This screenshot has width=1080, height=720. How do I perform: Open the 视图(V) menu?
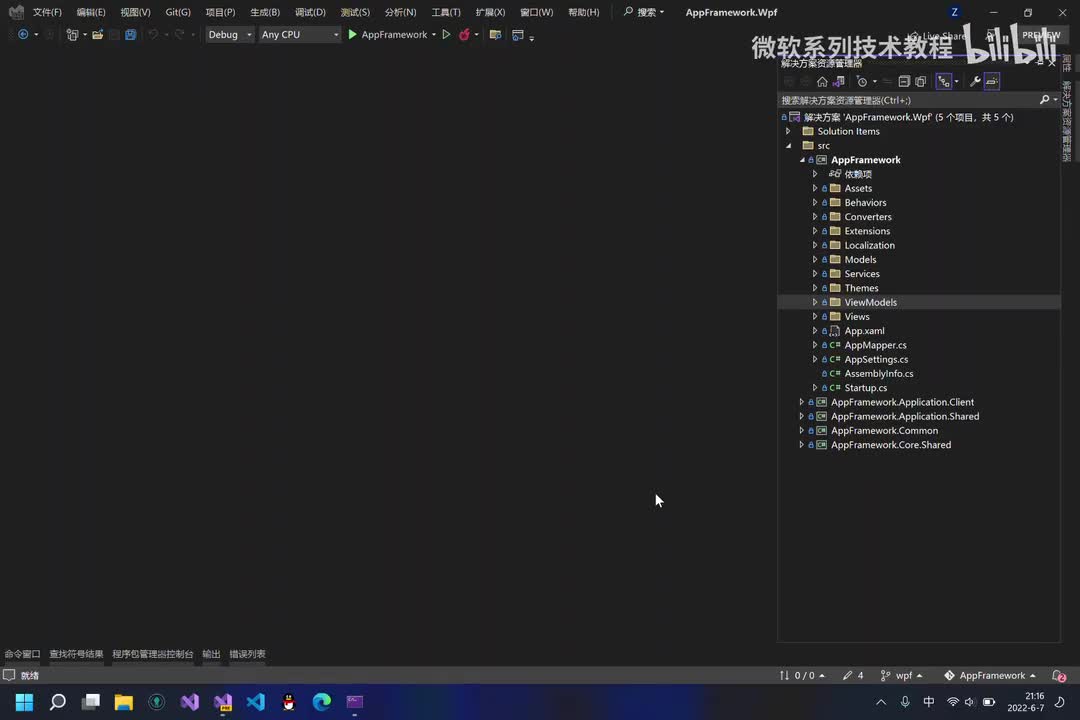[135, 12]
